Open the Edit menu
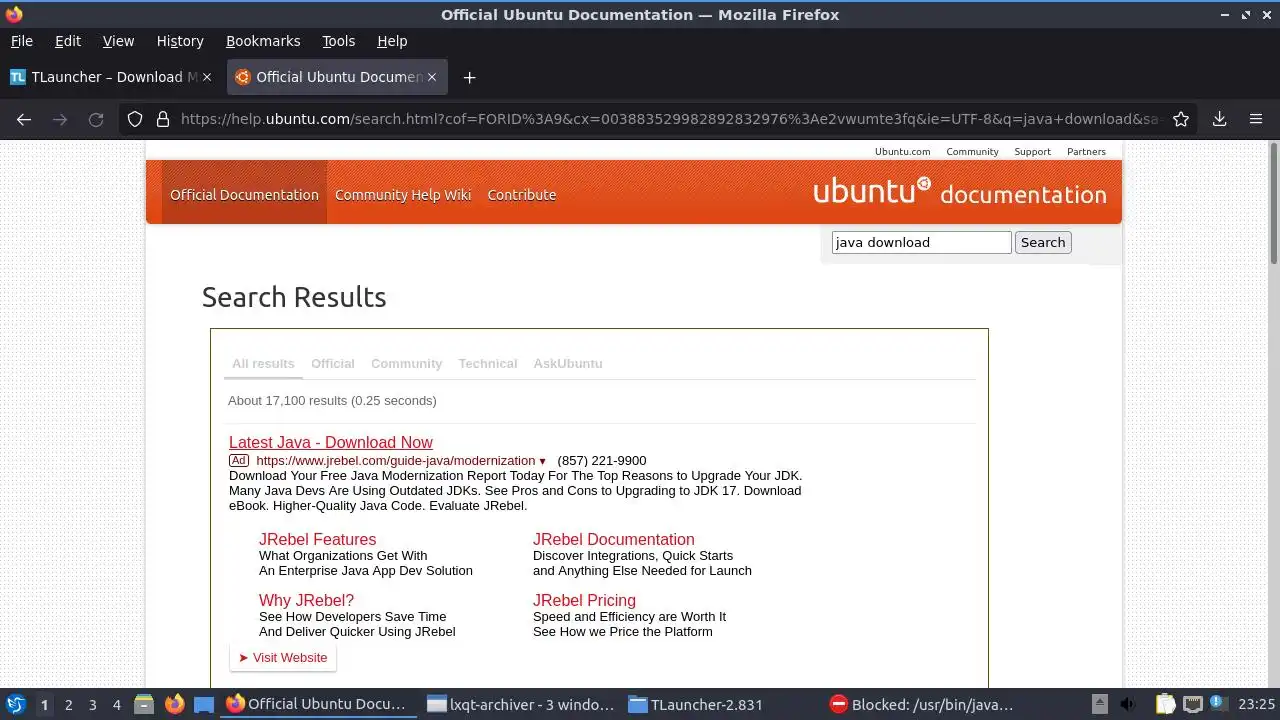Screen dimensions: 1280x720 coord(68,41)
